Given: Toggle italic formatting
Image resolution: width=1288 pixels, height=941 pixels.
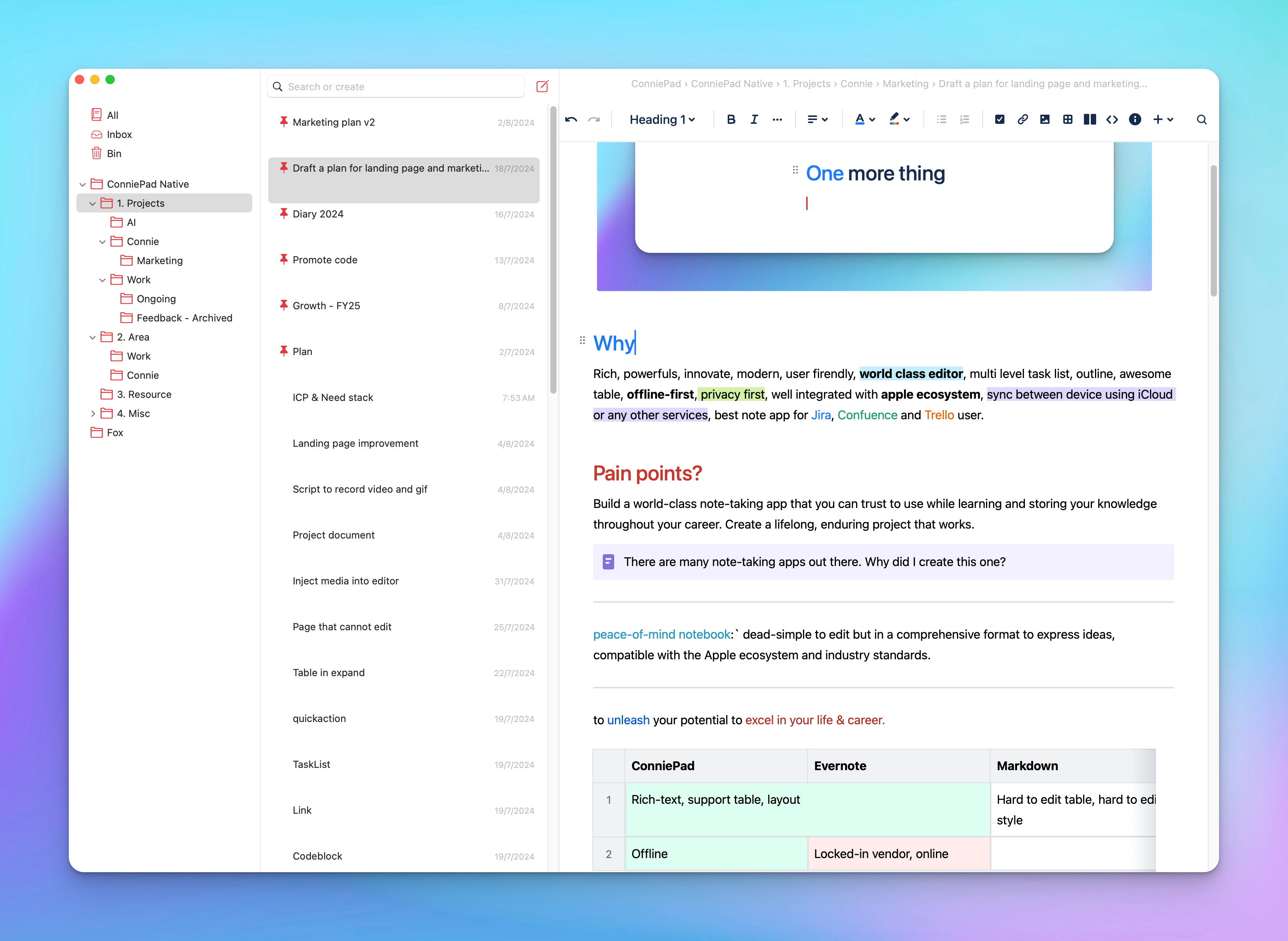Looking at the screenshot, I should tap(754, 120).
